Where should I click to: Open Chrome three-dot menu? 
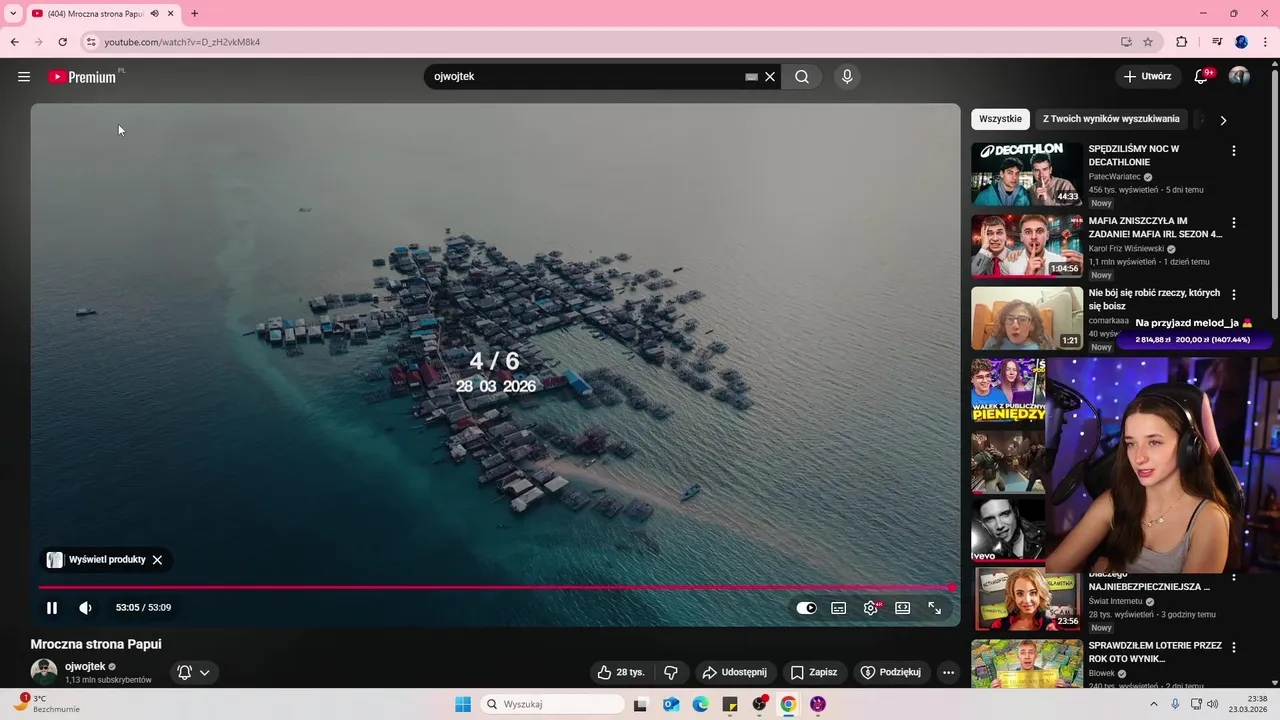point(1265,42)
